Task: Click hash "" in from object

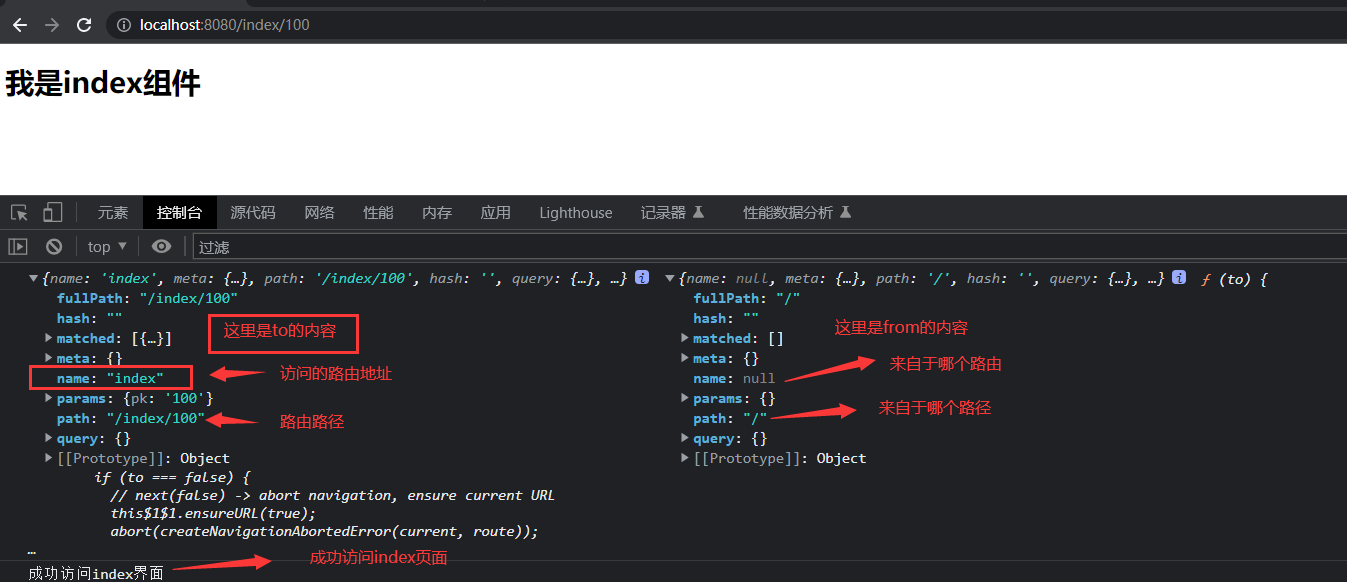Action: (x=726, y=318)
